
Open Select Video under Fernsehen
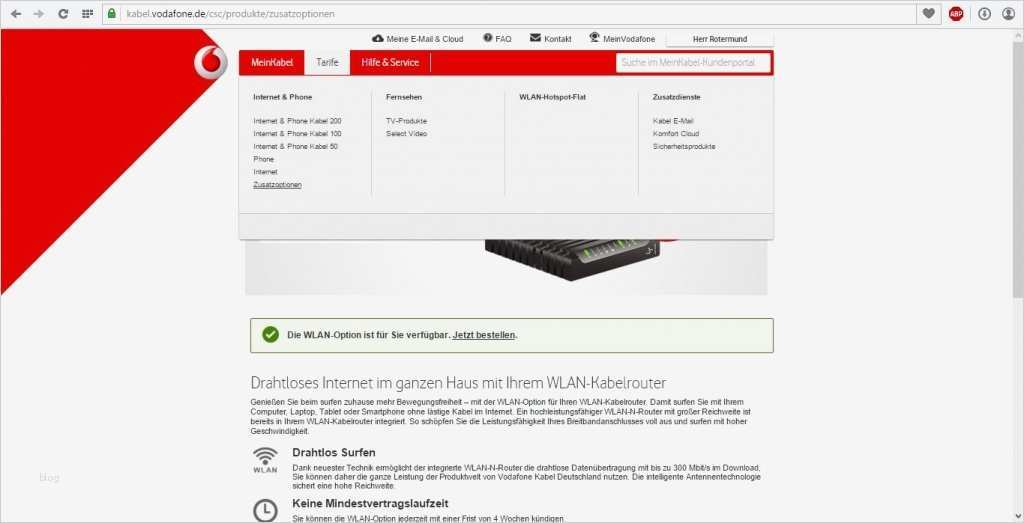click(406, 134)
